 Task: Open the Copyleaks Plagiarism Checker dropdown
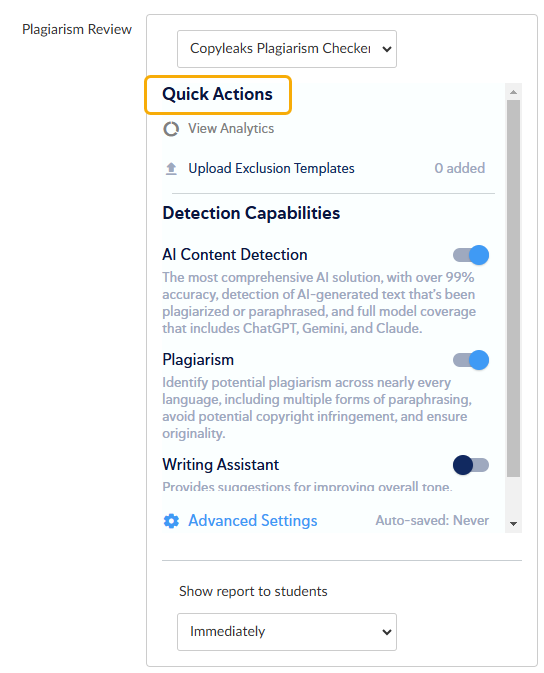[x=287, y=49]
